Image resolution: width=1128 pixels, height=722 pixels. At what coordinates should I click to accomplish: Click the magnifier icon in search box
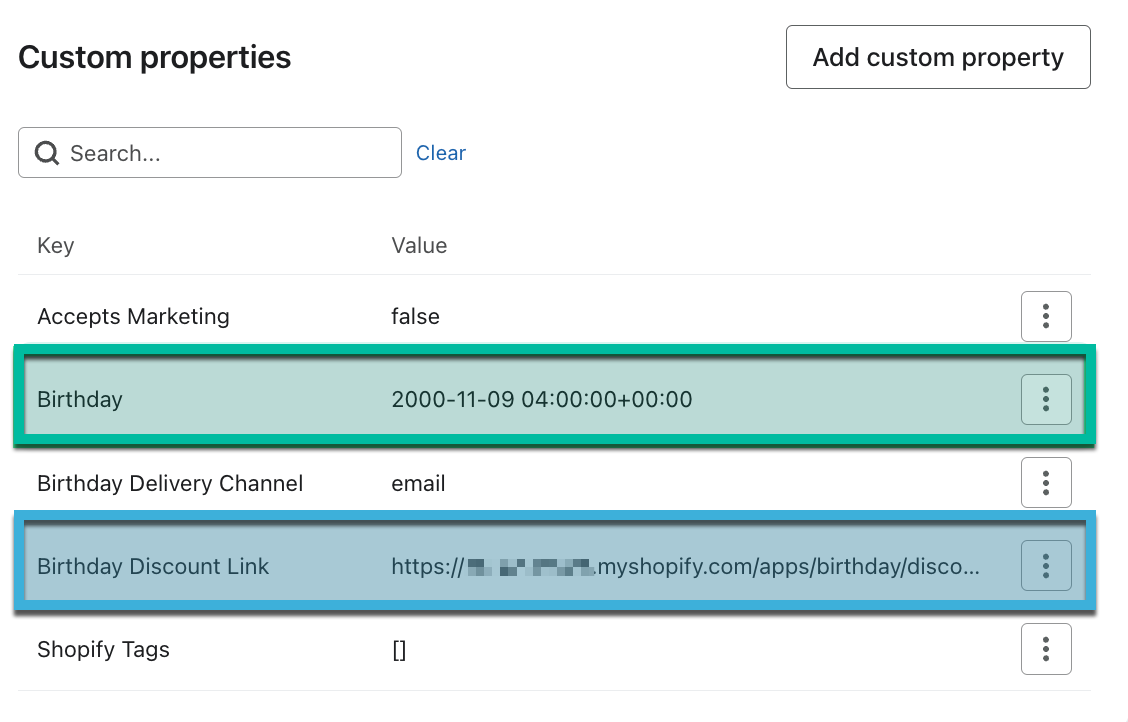(47, 152)
